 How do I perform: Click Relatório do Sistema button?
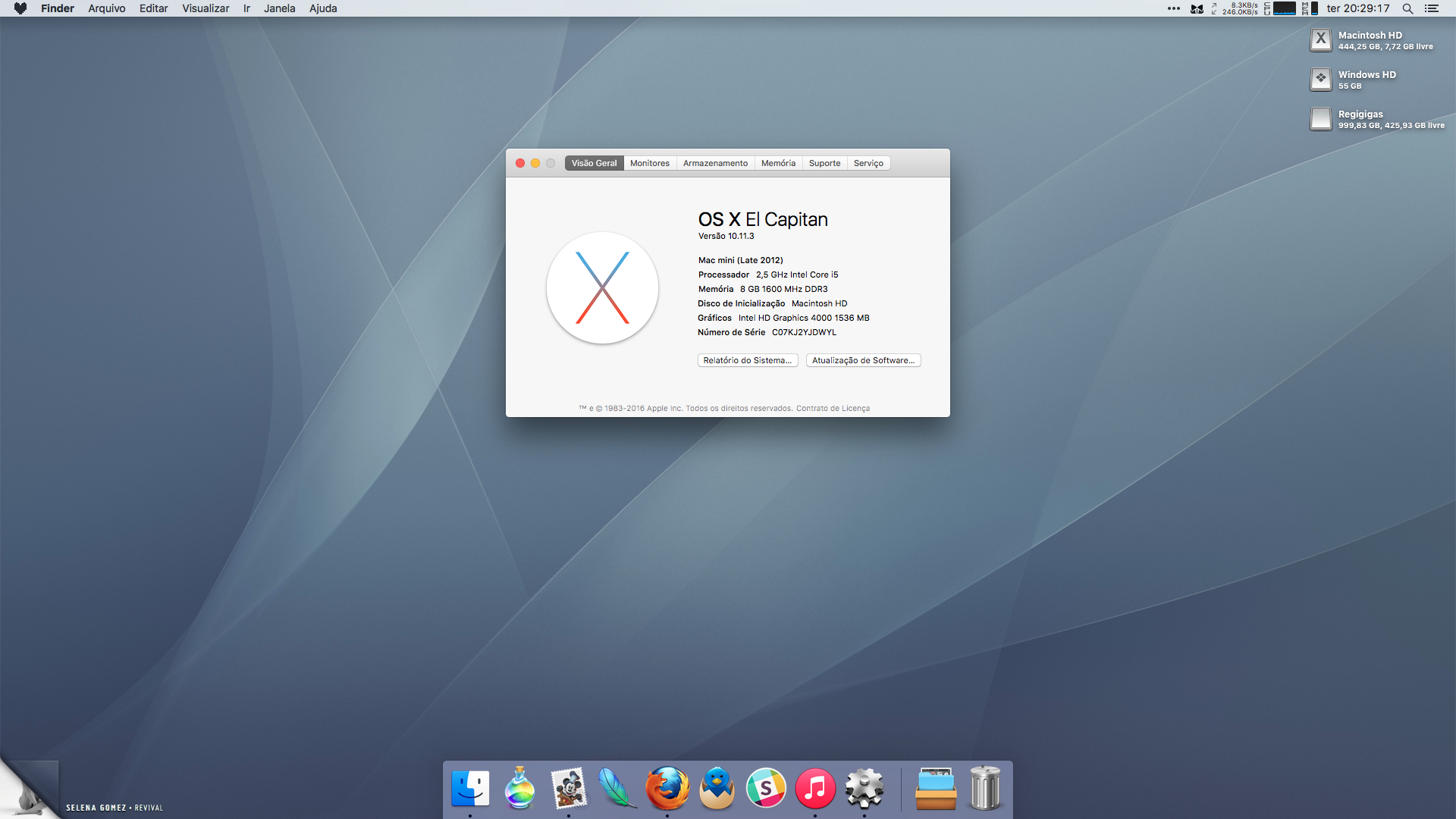click(748, 360)
